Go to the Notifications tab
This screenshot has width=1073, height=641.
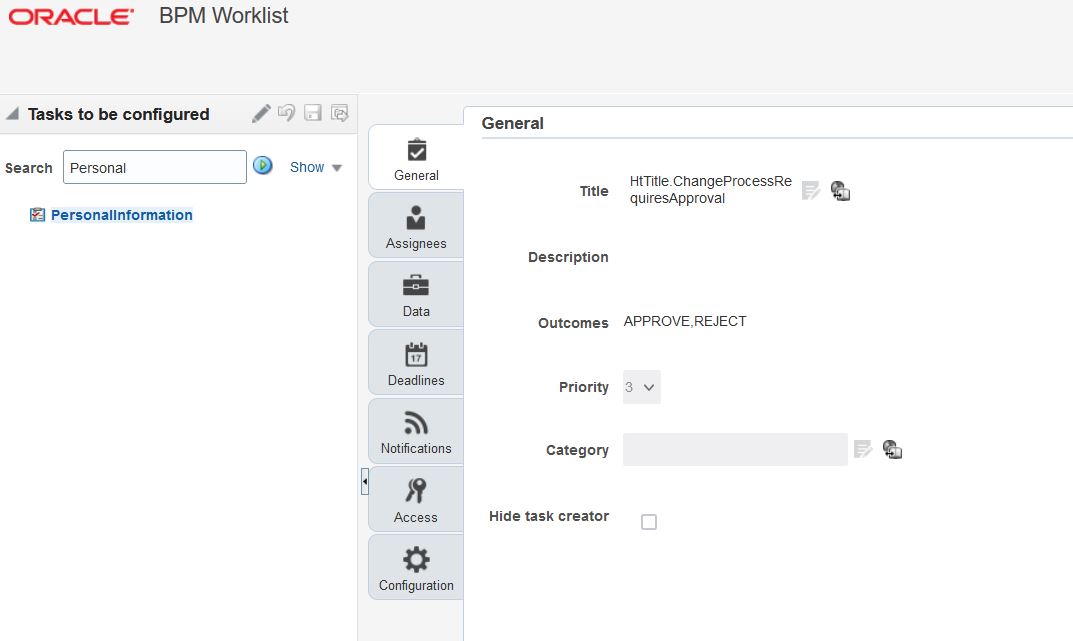pos(416,431)
